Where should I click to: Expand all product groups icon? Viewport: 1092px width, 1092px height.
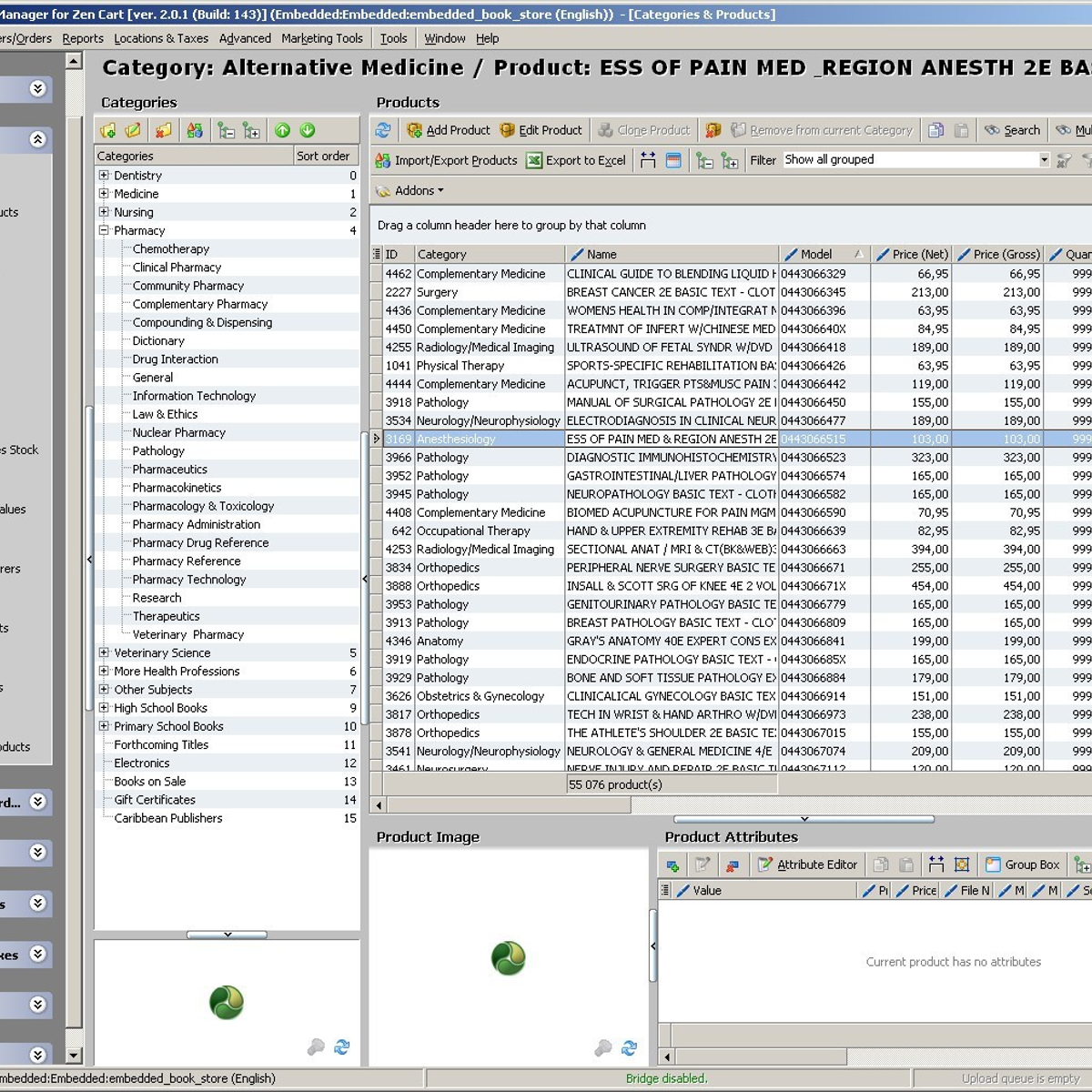730,160
